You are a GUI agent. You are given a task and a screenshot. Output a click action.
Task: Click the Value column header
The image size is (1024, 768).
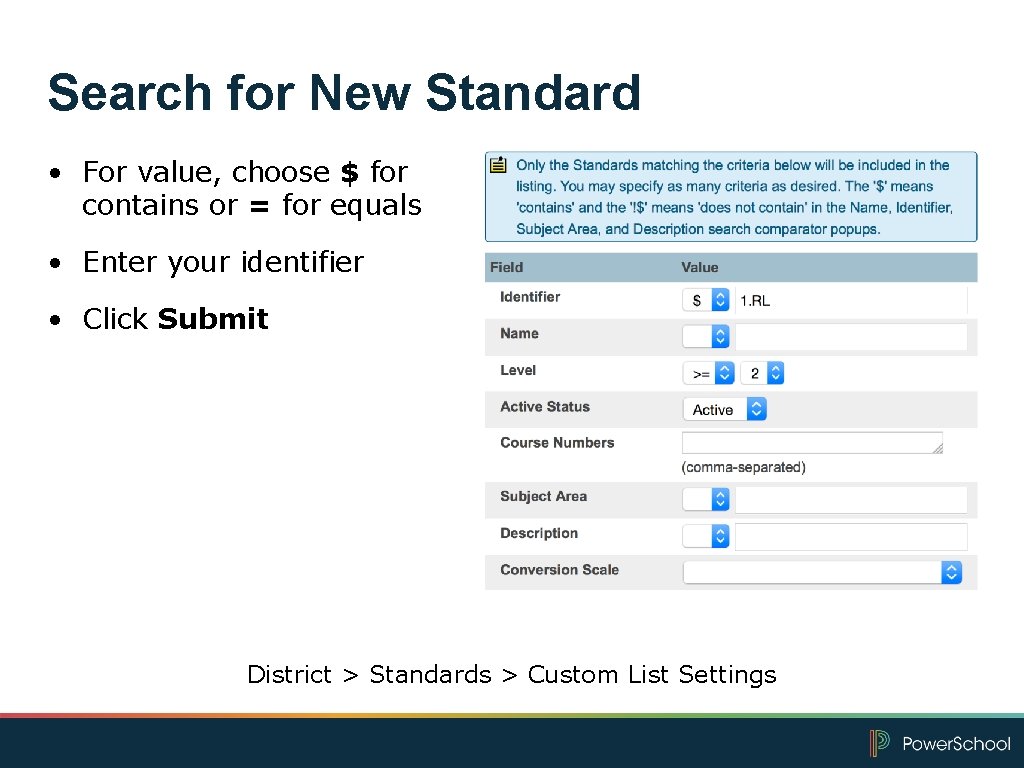tap(698, 267)
